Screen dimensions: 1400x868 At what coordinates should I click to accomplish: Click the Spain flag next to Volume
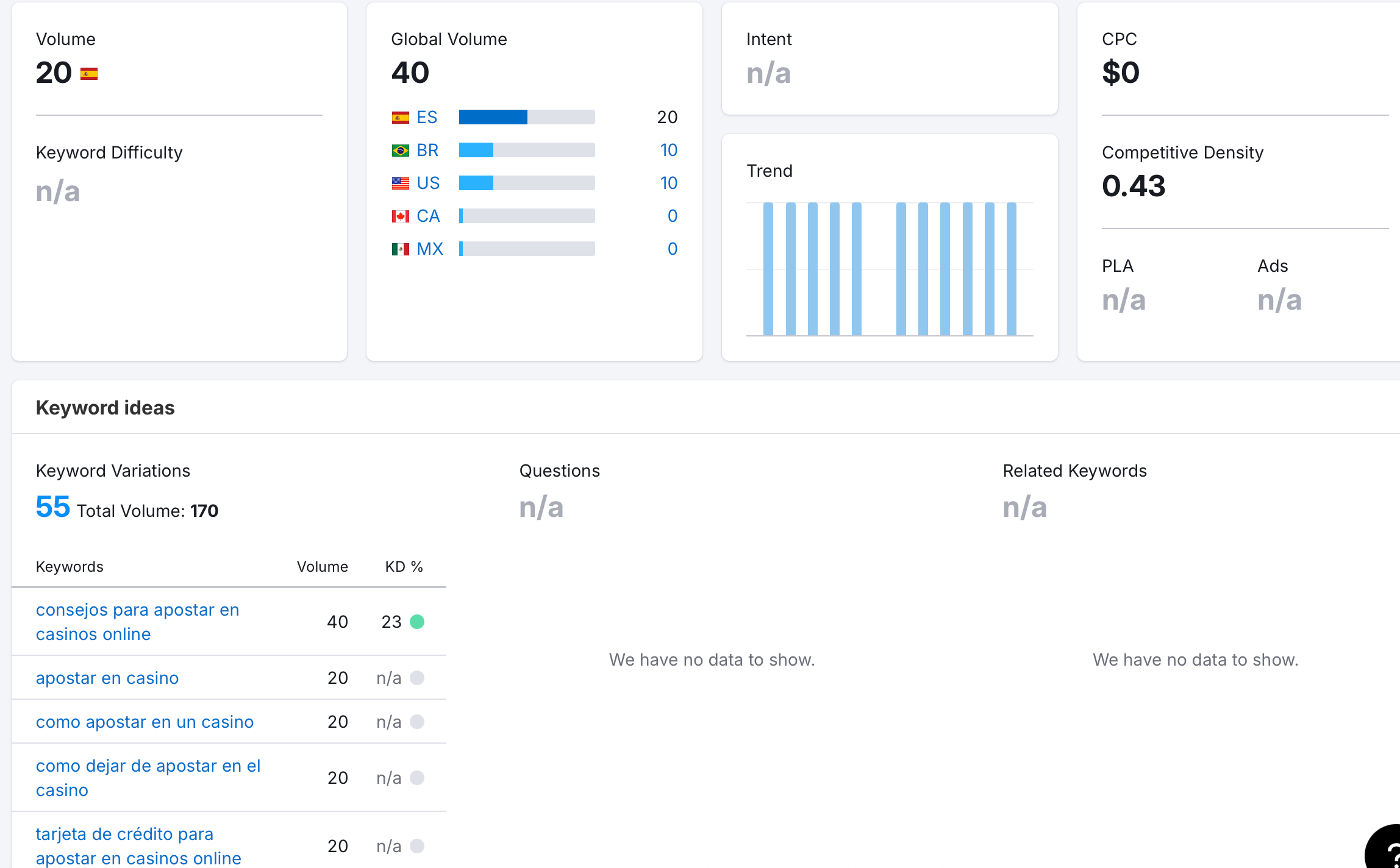tap(89, 74)
